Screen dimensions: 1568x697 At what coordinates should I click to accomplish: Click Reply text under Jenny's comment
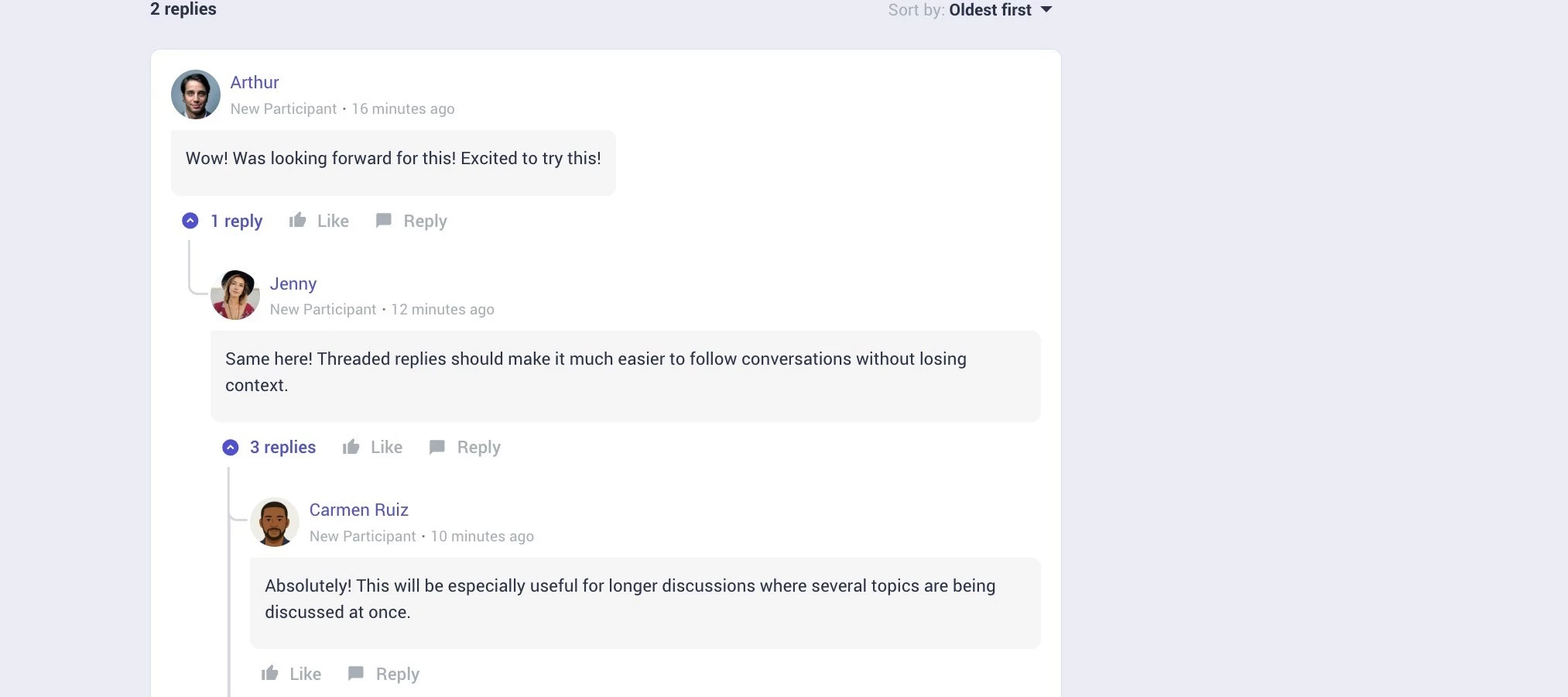tap(479, 448)
